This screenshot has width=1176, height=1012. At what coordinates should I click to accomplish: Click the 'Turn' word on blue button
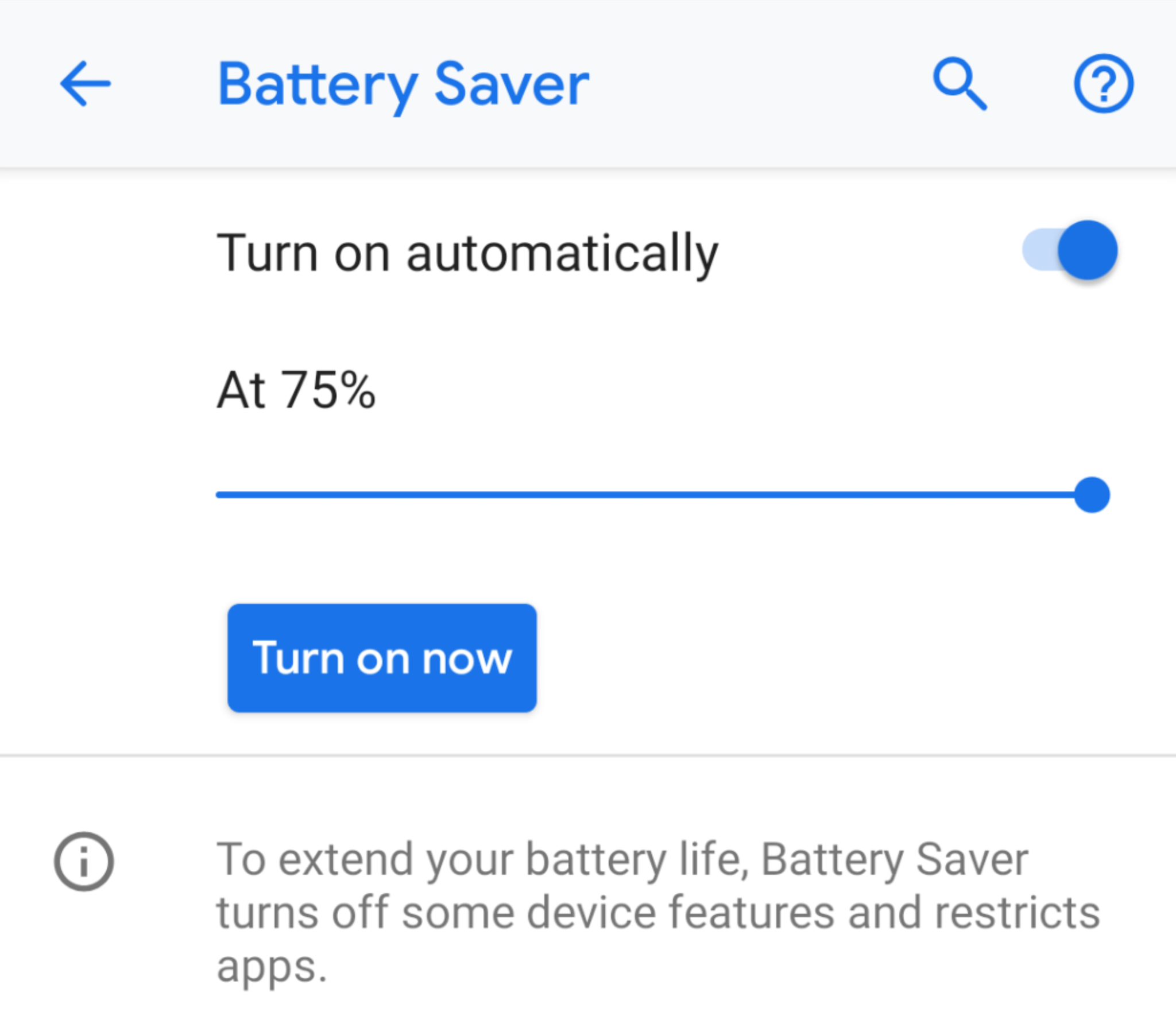click(x=298, y=657)
